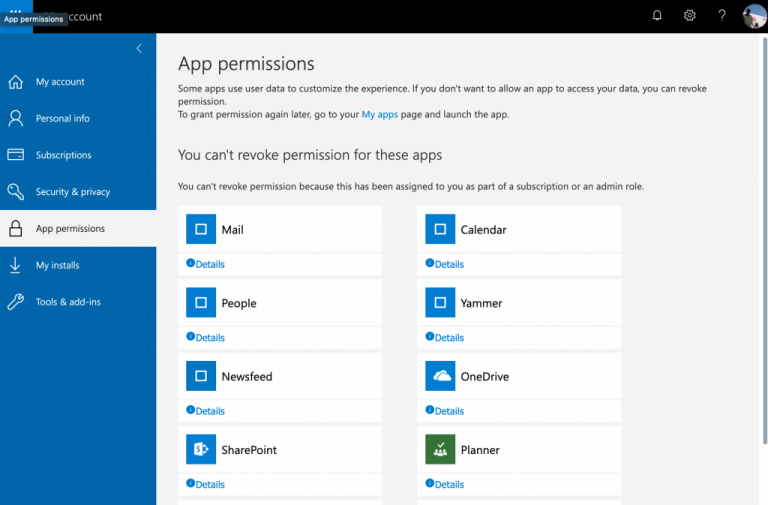Open the profile picture avatar

click(754, 16)
